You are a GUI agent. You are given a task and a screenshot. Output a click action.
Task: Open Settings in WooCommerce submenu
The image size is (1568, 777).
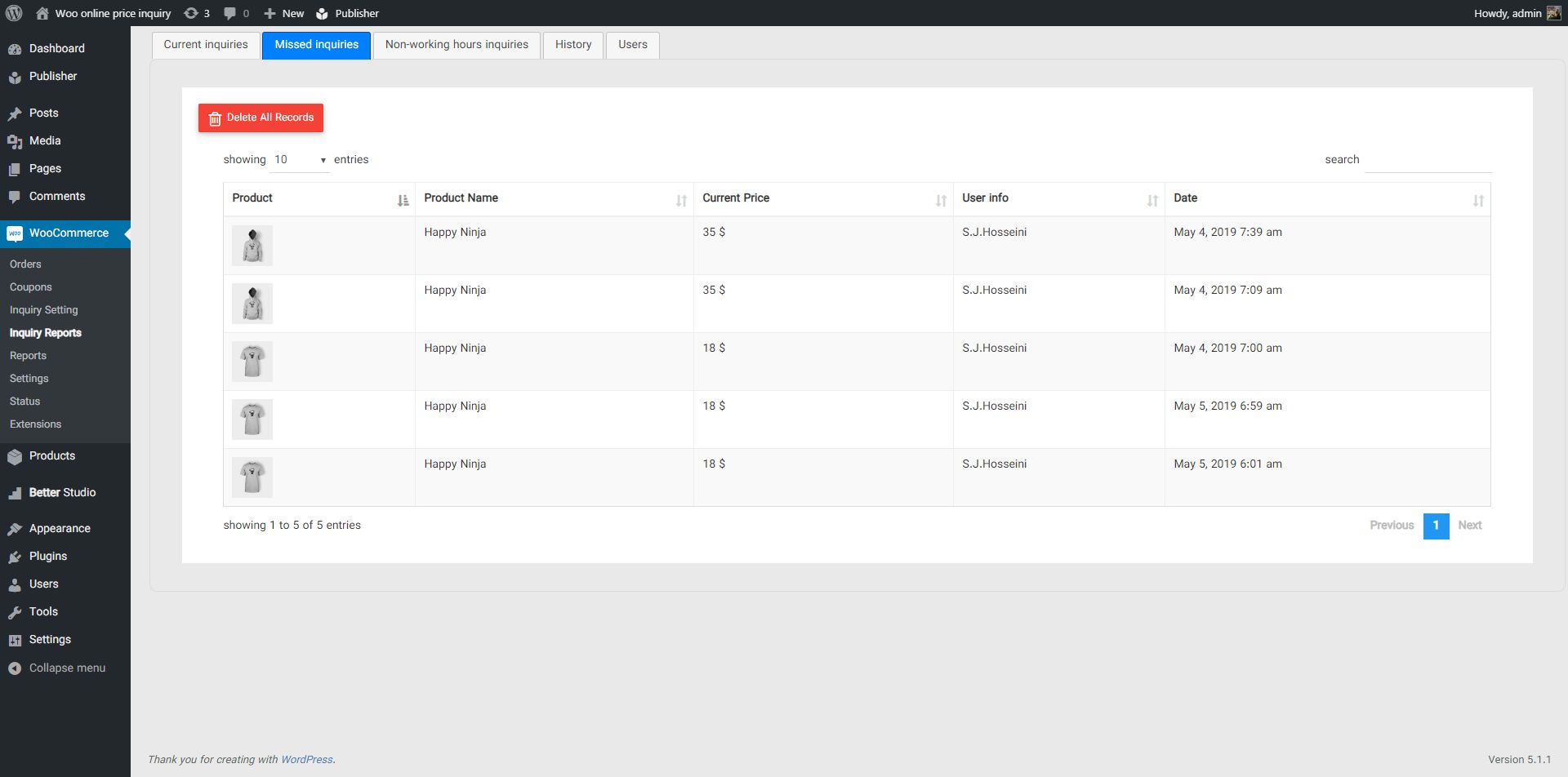click(x=29, y=379)
